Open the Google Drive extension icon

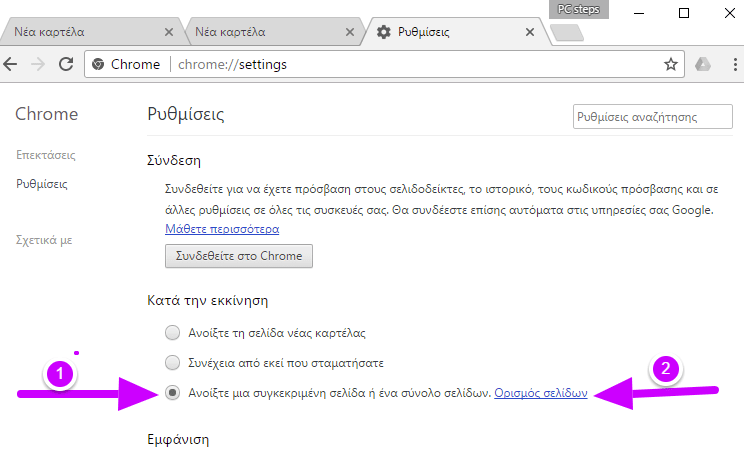point(703,64)
